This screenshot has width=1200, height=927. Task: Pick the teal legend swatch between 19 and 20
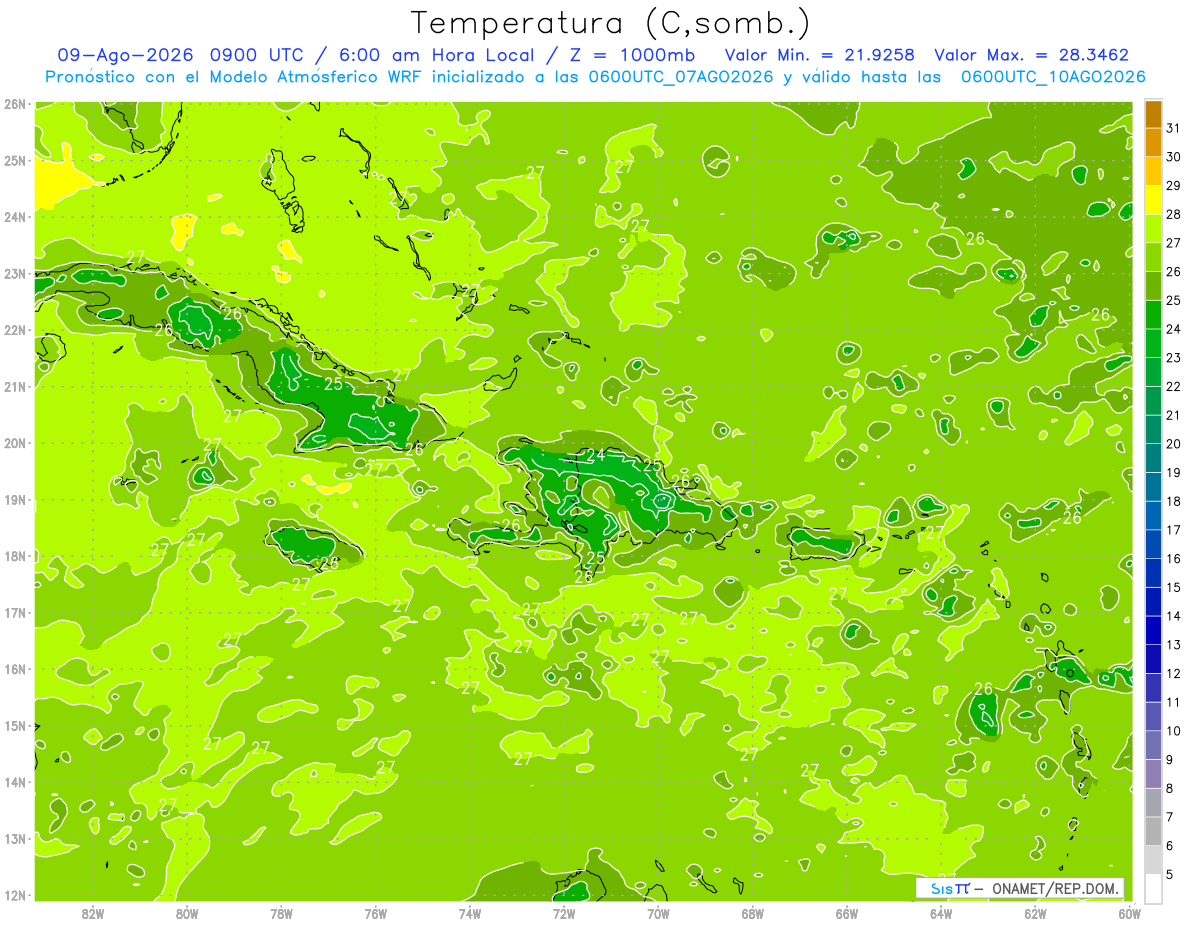click(1153, 458)
